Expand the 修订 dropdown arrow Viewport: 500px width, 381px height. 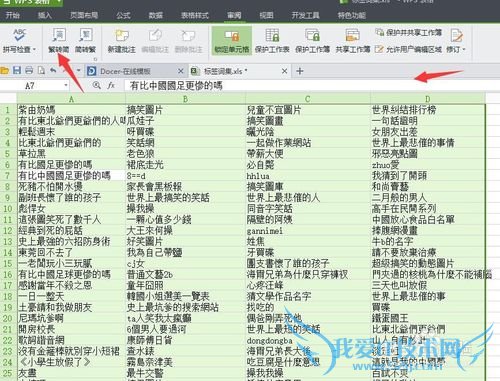click(x=464, y=49)
